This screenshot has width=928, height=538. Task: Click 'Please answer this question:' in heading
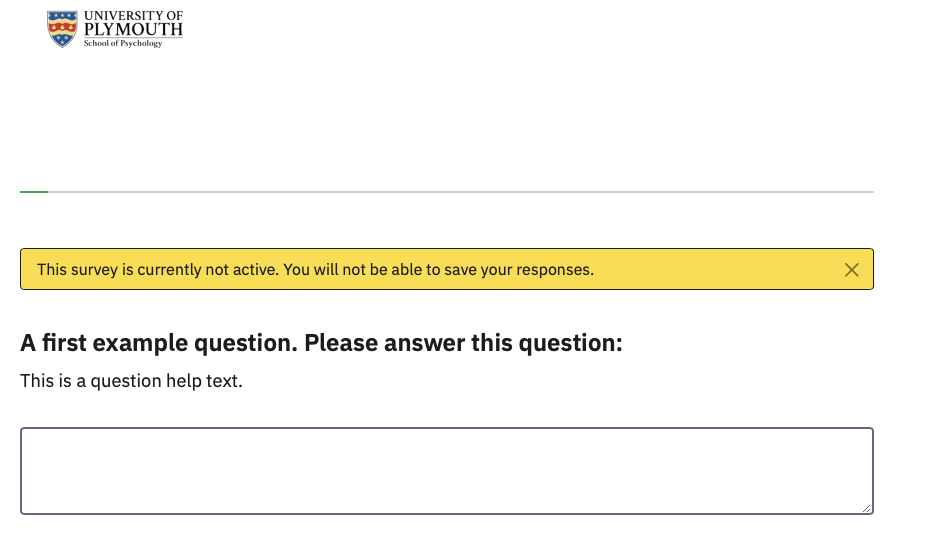coord(463,344)
